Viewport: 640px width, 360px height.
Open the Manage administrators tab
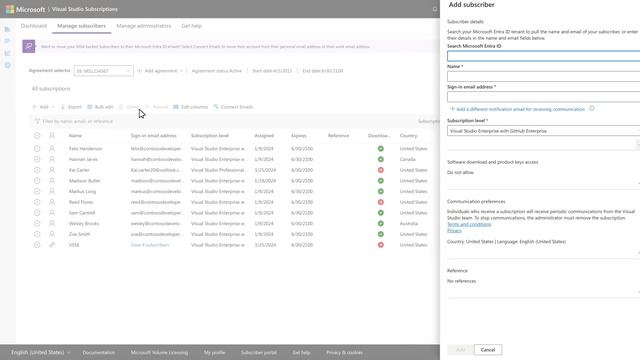pyautogui.click(x=144, y=26)
